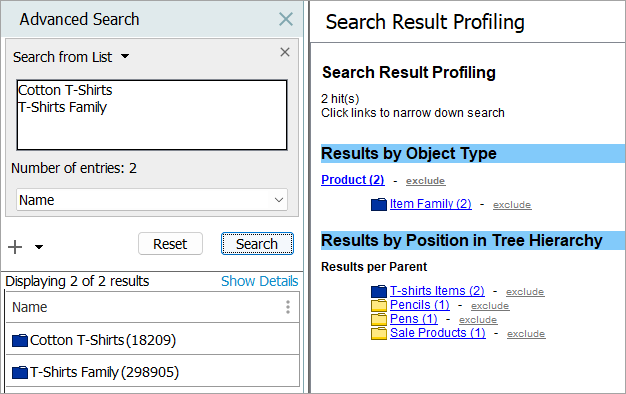Open the Name attribute combo box
The image size is (626, 394).
(152, 200)
